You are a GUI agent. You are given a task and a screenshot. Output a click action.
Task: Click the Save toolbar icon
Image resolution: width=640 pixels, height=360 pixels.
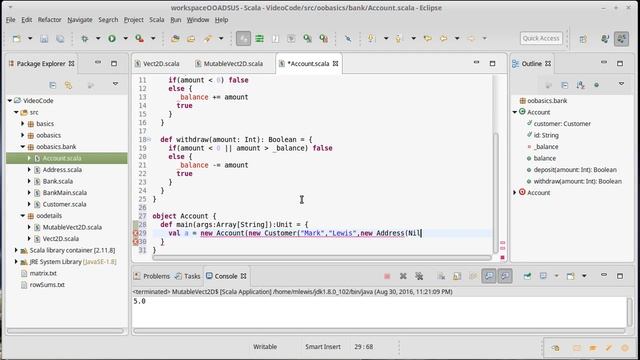44,38
